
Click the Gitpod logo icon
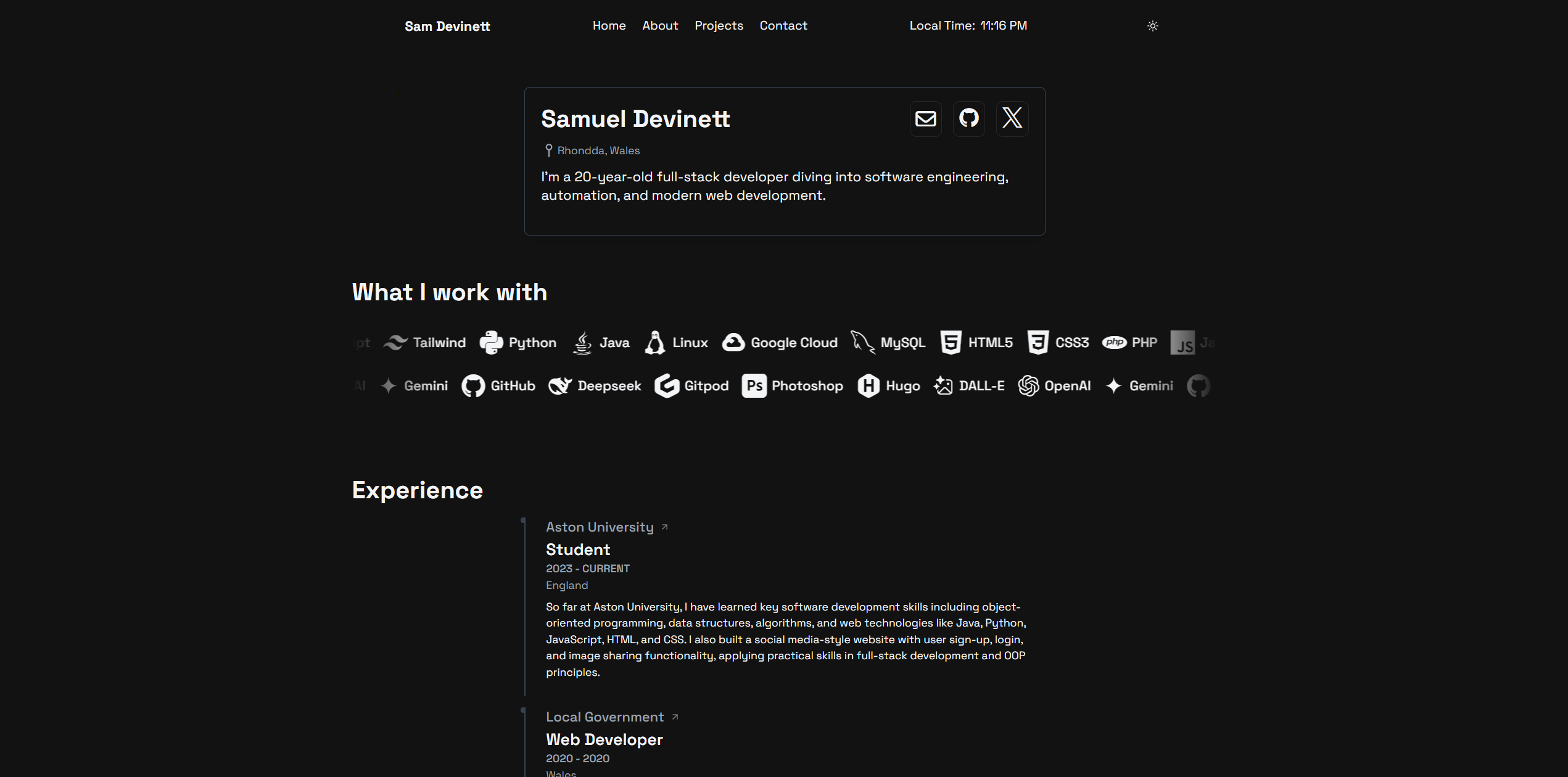pos(667,386)
